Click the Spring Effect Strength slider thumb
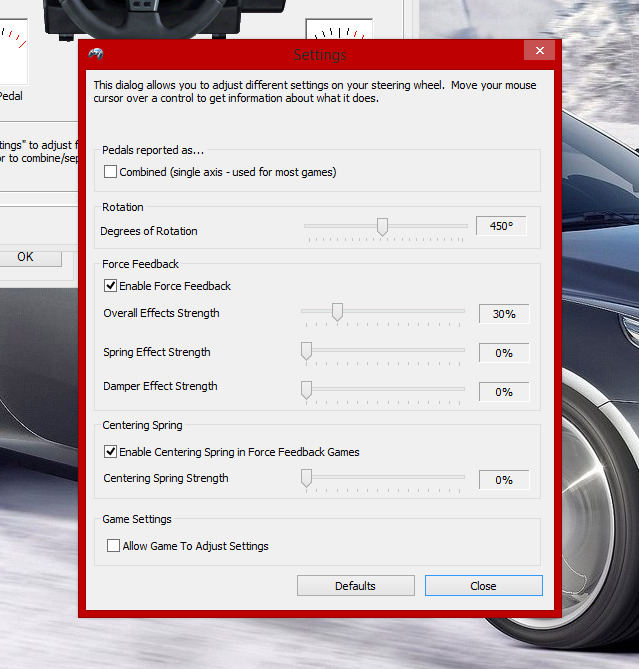This screenshot has height=669, width=639. click(306, 351)
